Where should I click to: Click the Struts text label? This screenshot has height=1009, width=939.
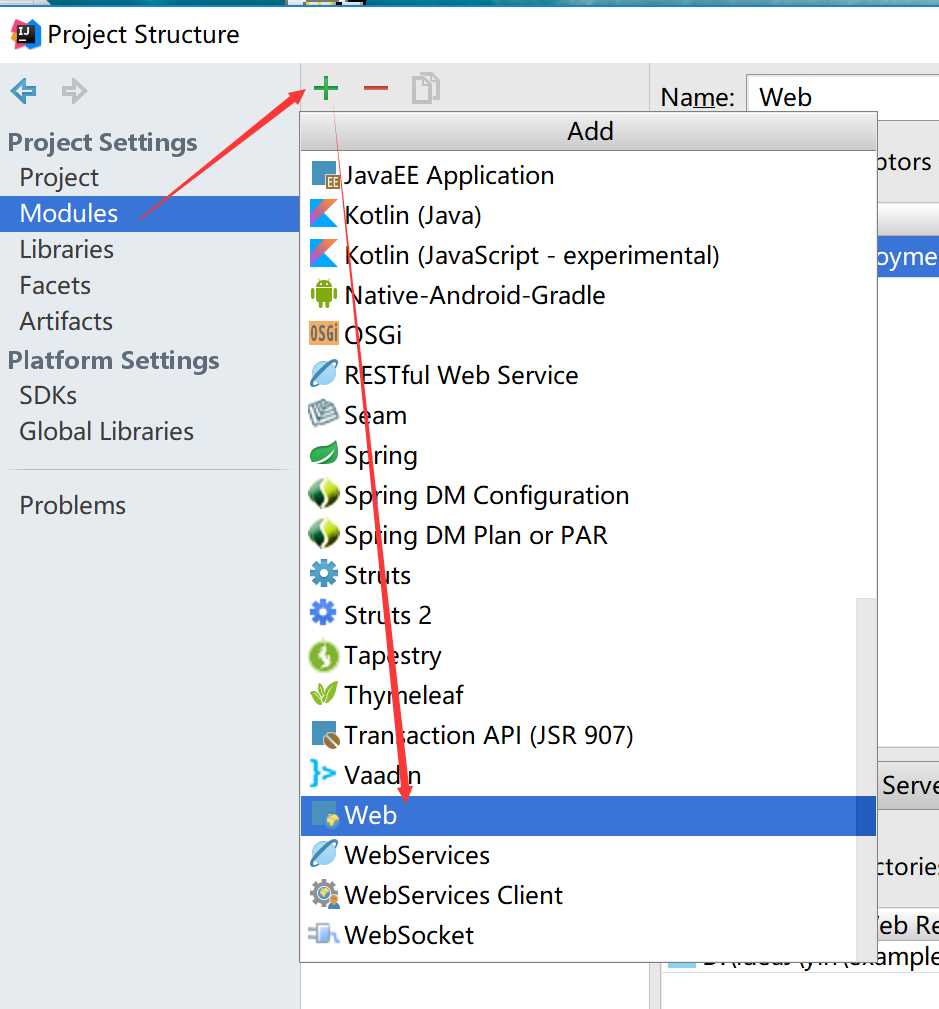coord(377,575)
